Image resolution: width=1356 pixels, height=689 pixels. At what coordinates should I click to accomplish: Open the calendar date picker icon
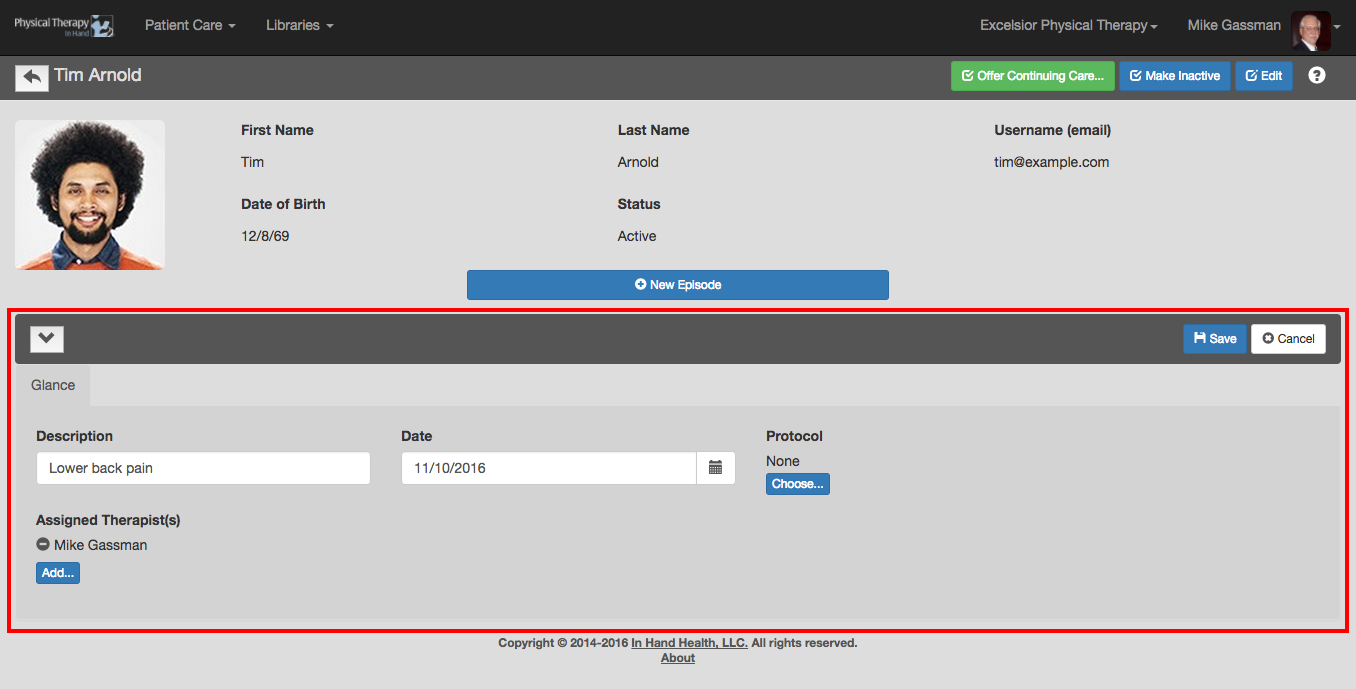[715, 468]
